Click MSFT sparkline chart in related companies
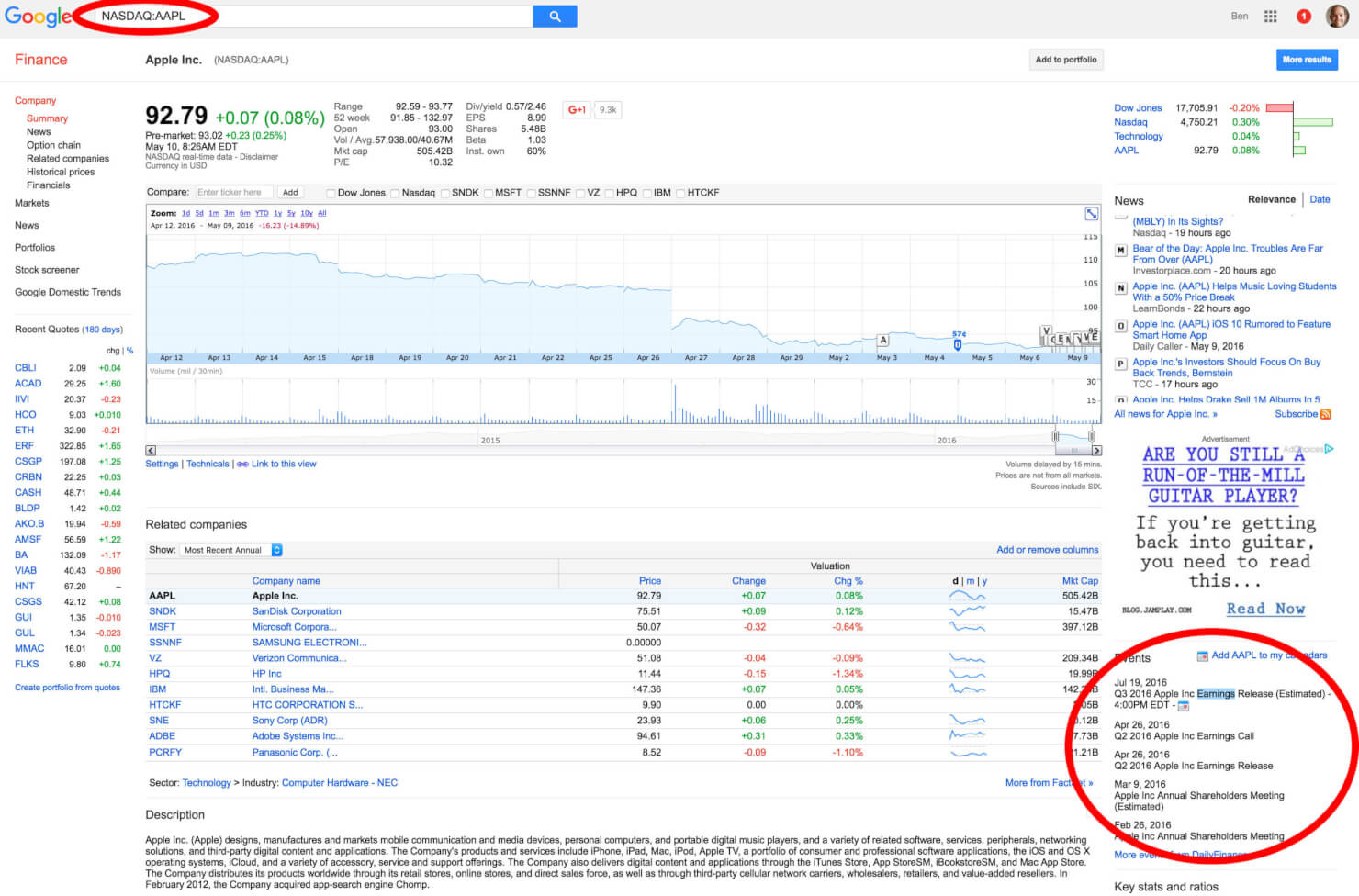1359x896 pixels. 967,627
